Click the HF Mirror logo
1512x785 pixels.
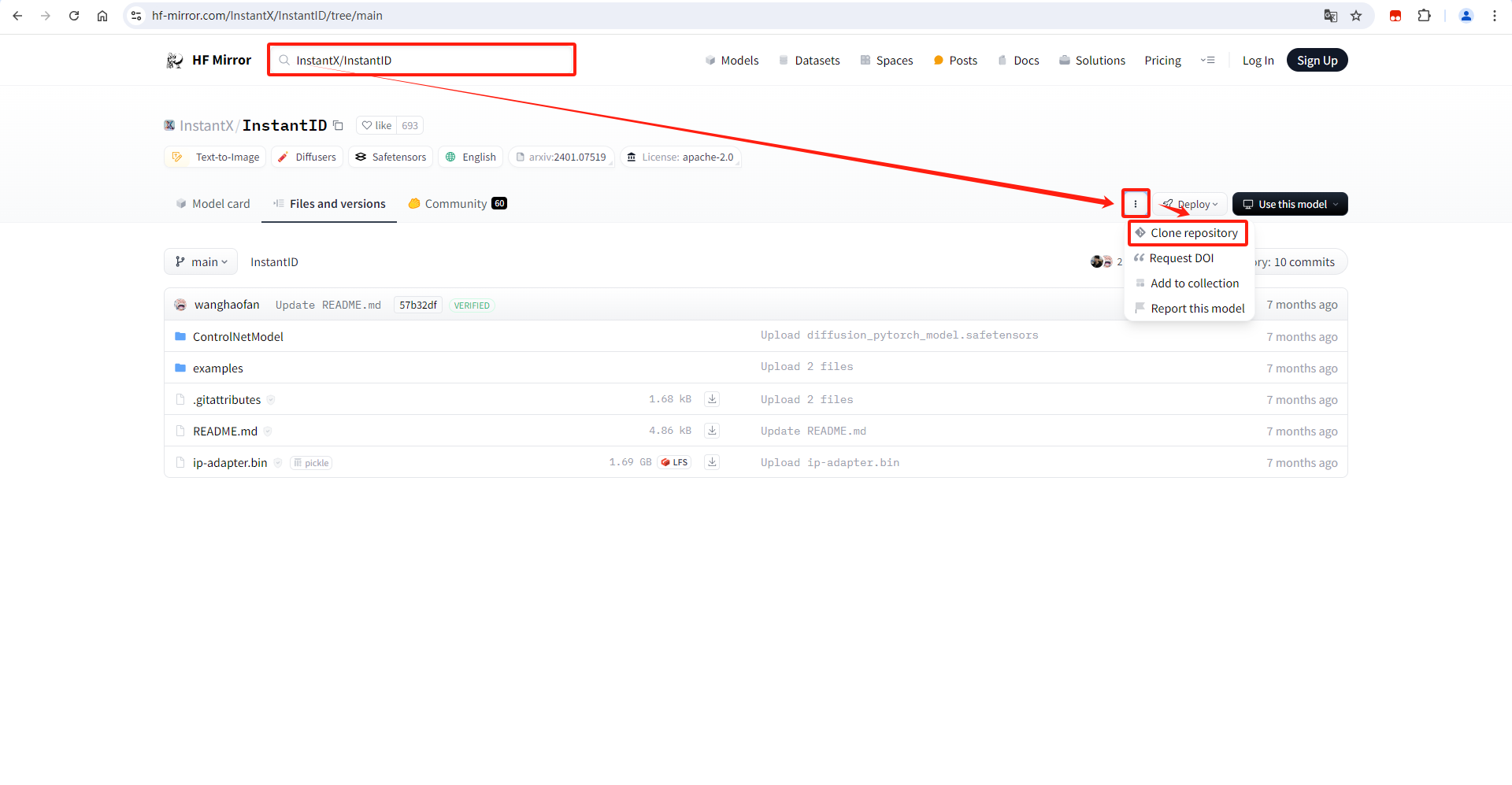(x=209, y=61)
